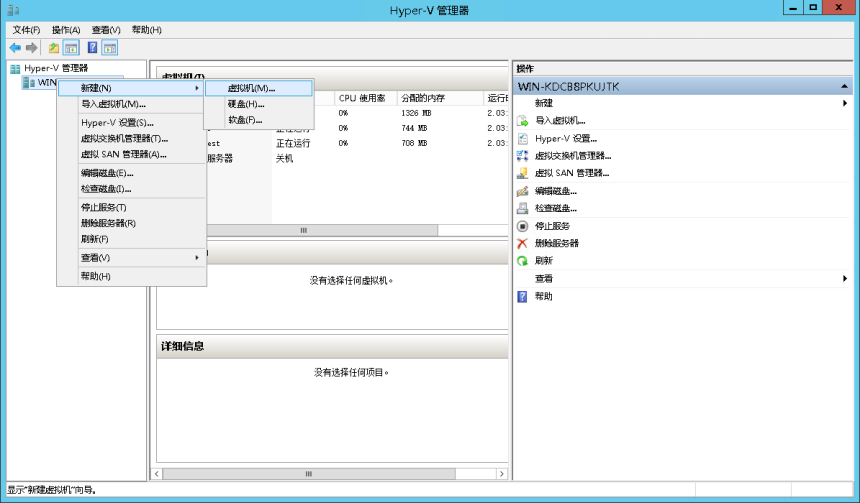Select 硬盘(H)... in the submenu
The width and height of the screenshot is (860, 503).
coord(259,104)
